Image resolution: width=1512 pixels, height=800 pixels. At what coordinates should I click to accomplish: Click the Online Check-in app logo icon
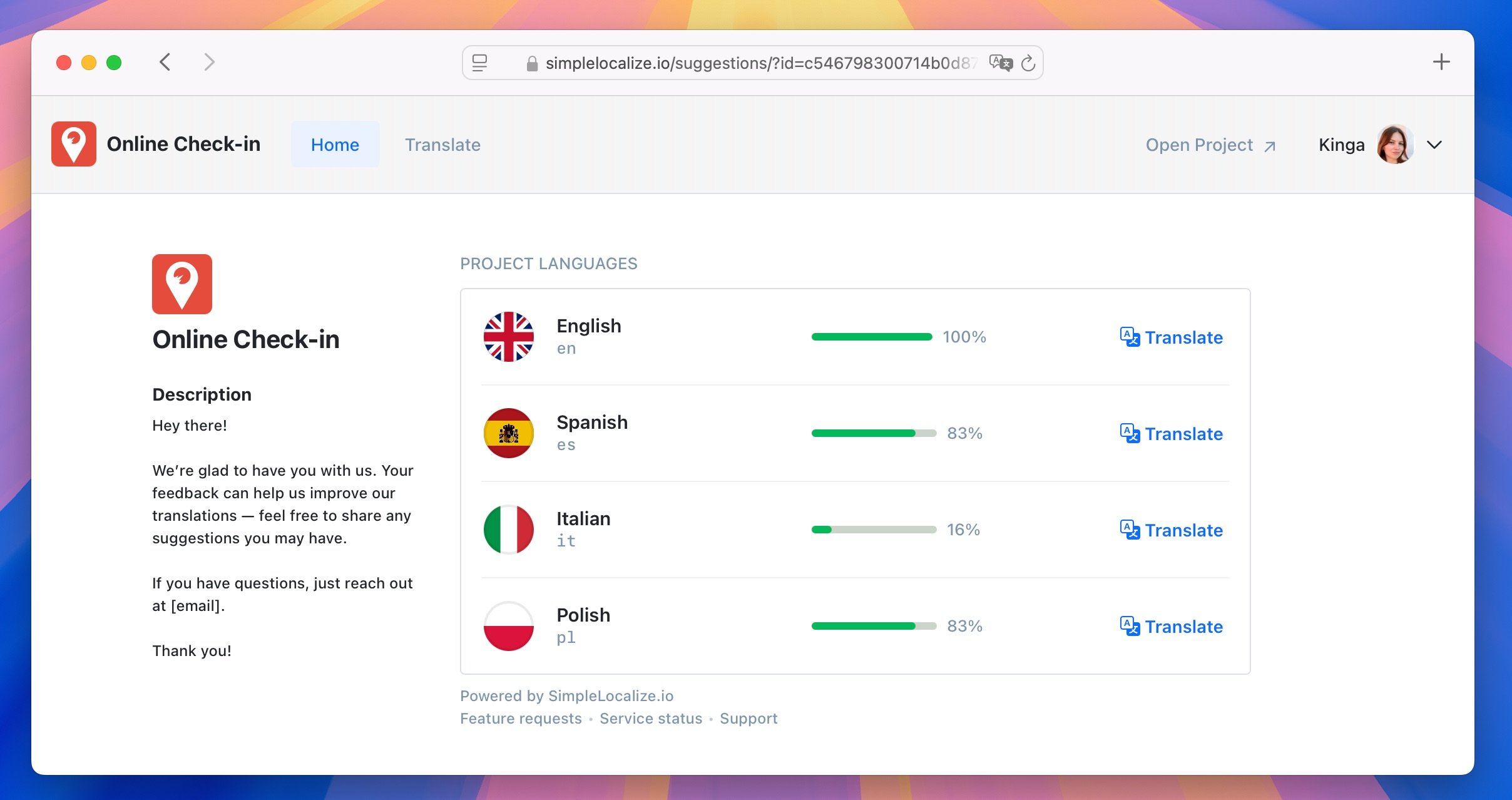coord(73,144)
